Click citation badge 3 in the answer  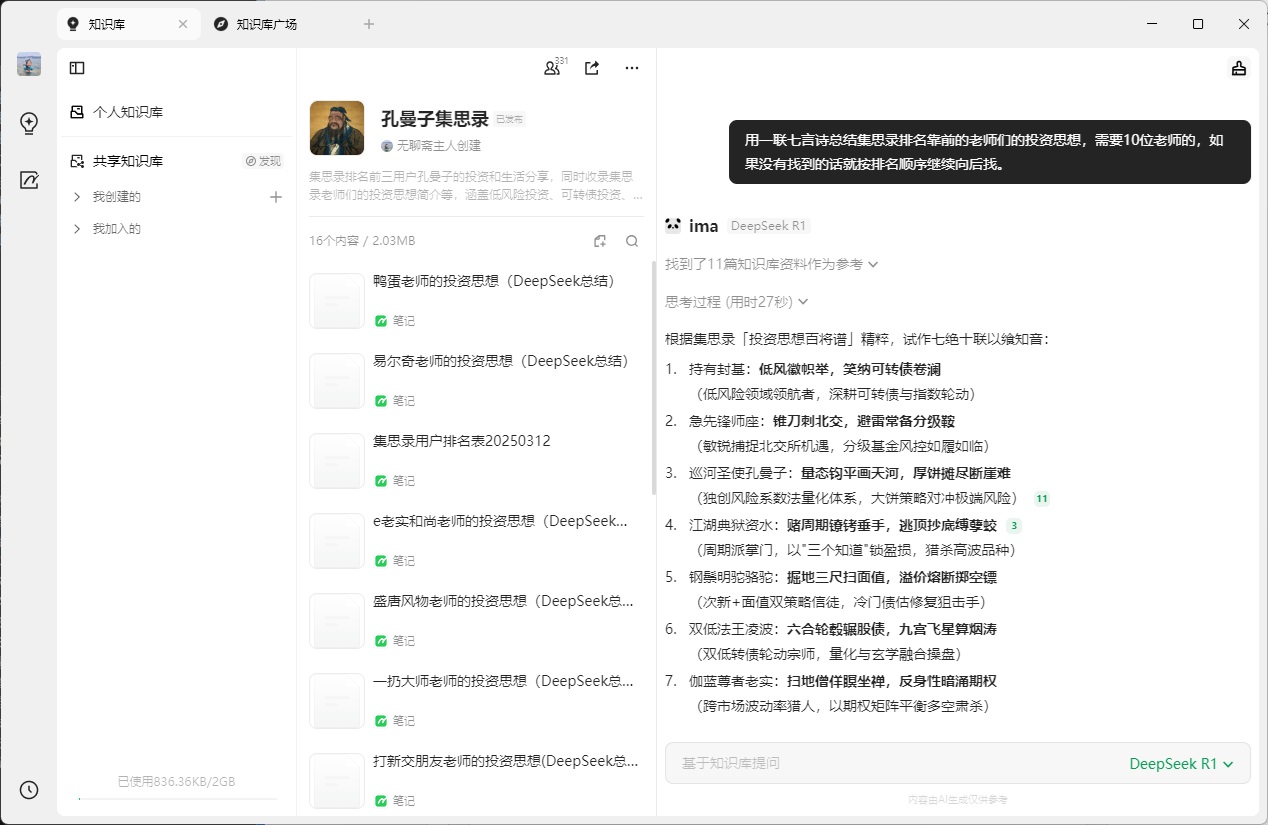coord(1014,525)
